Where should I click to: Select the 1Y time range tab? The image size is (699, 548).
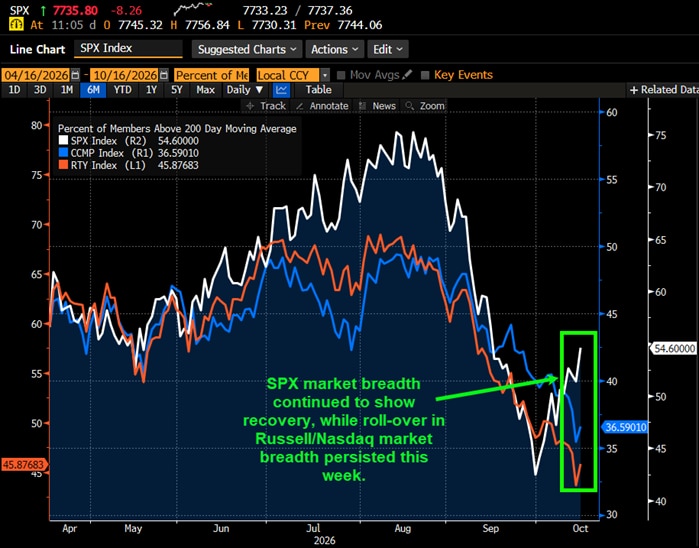point(152,90)
